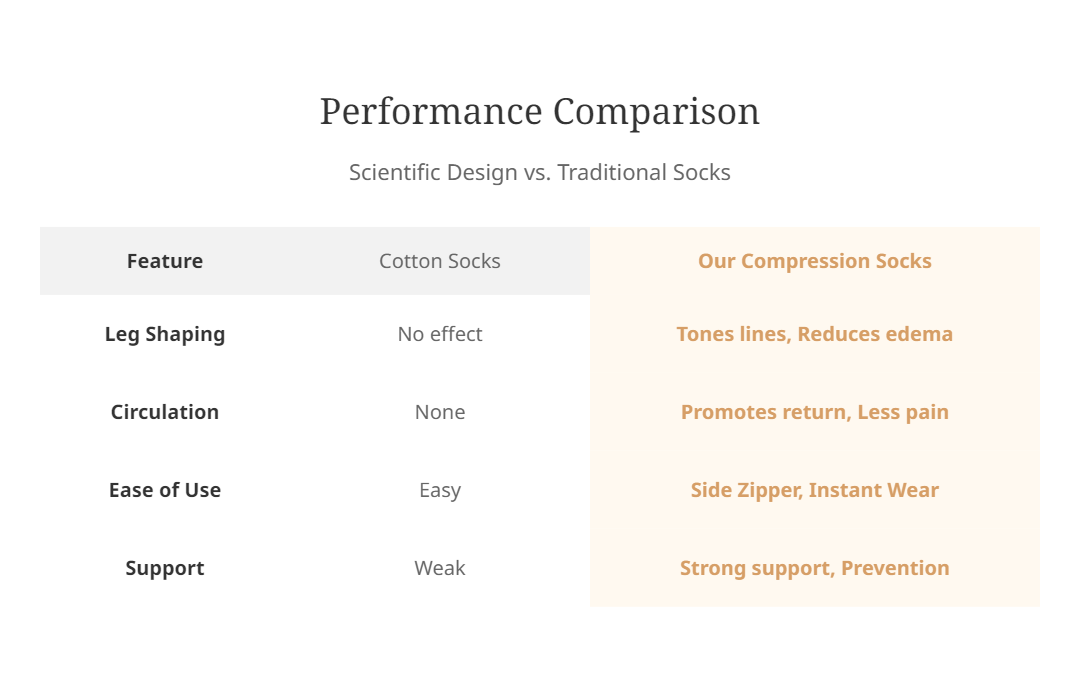Click the Performance Comparison heading
The image size is (1080, 693).
[x=539, y=112]
